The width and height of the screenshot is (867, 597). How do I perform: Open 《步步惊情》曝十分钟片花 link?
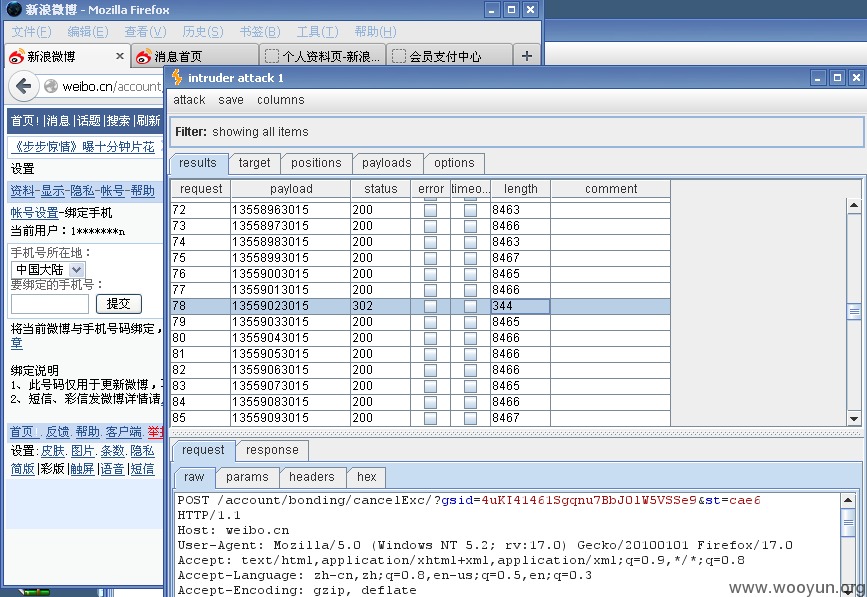tap(82, 147)
